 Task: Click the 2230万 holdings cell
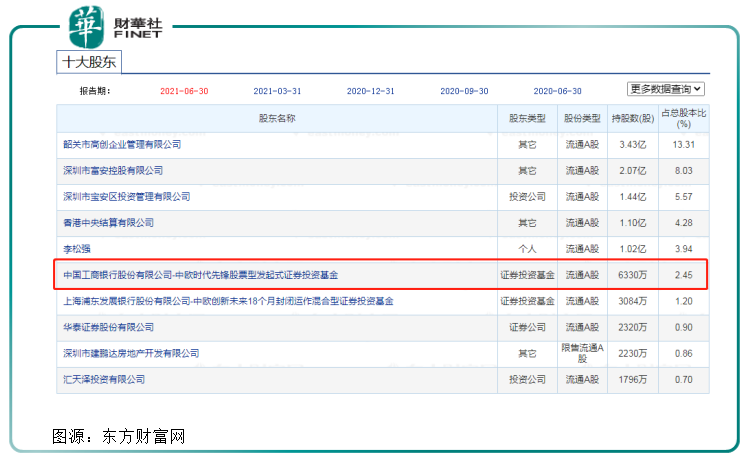(x=633, y=353)
